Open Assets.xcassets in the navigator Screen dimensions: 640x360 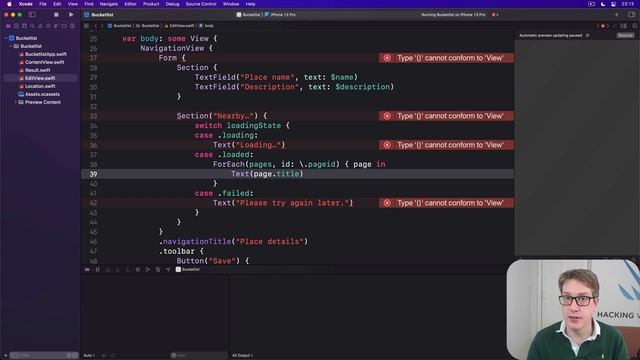click(x=39, y=94)
